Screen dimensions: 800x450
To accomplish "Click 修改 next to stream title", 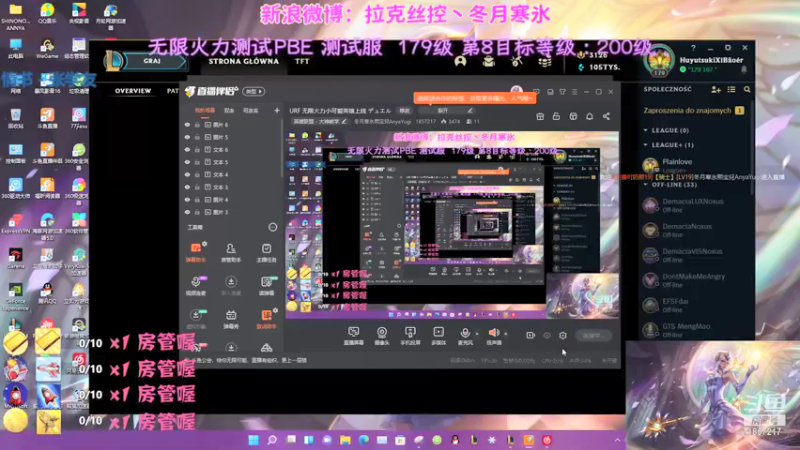I will pos(405,110).
